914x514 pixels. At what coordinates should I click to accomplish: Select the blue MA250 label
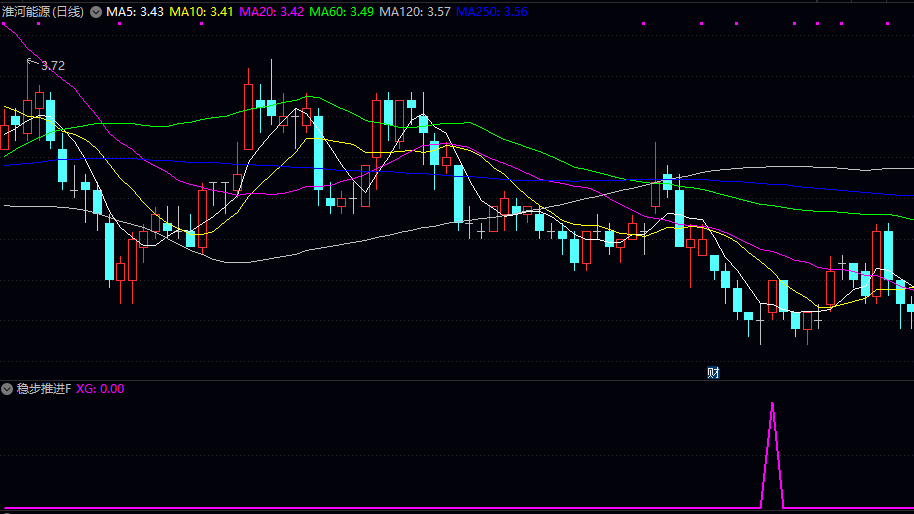(x=492, y=12)
